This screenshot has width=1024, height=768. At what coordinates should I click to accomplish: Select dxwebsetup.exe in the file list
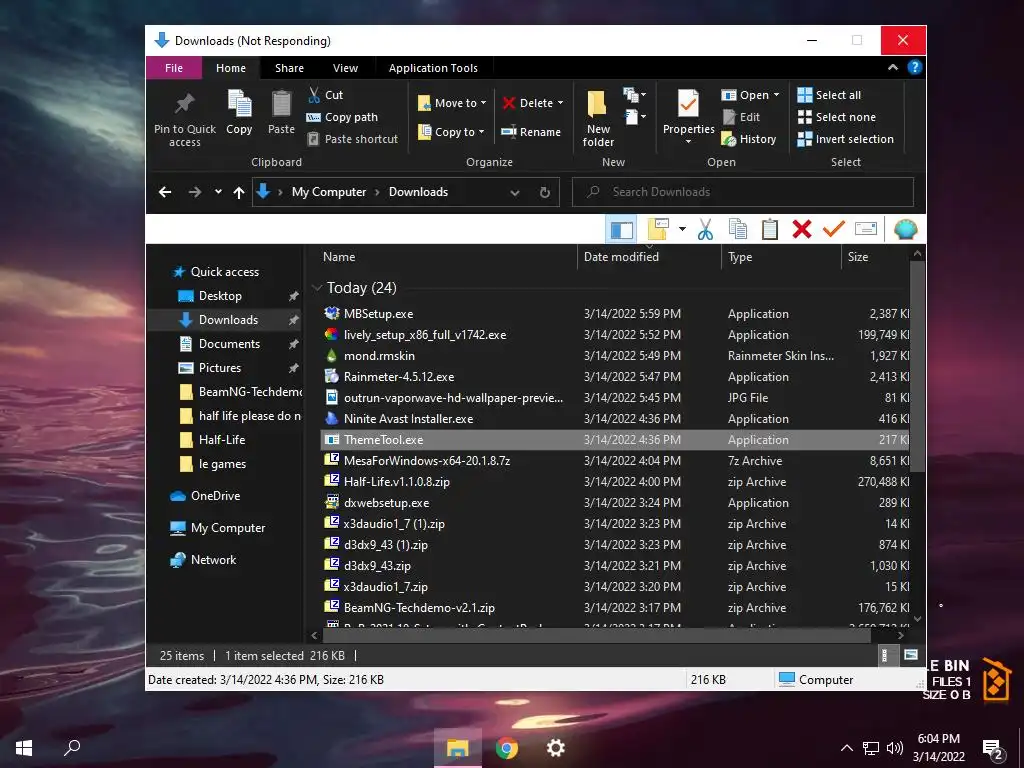point(386,502)
